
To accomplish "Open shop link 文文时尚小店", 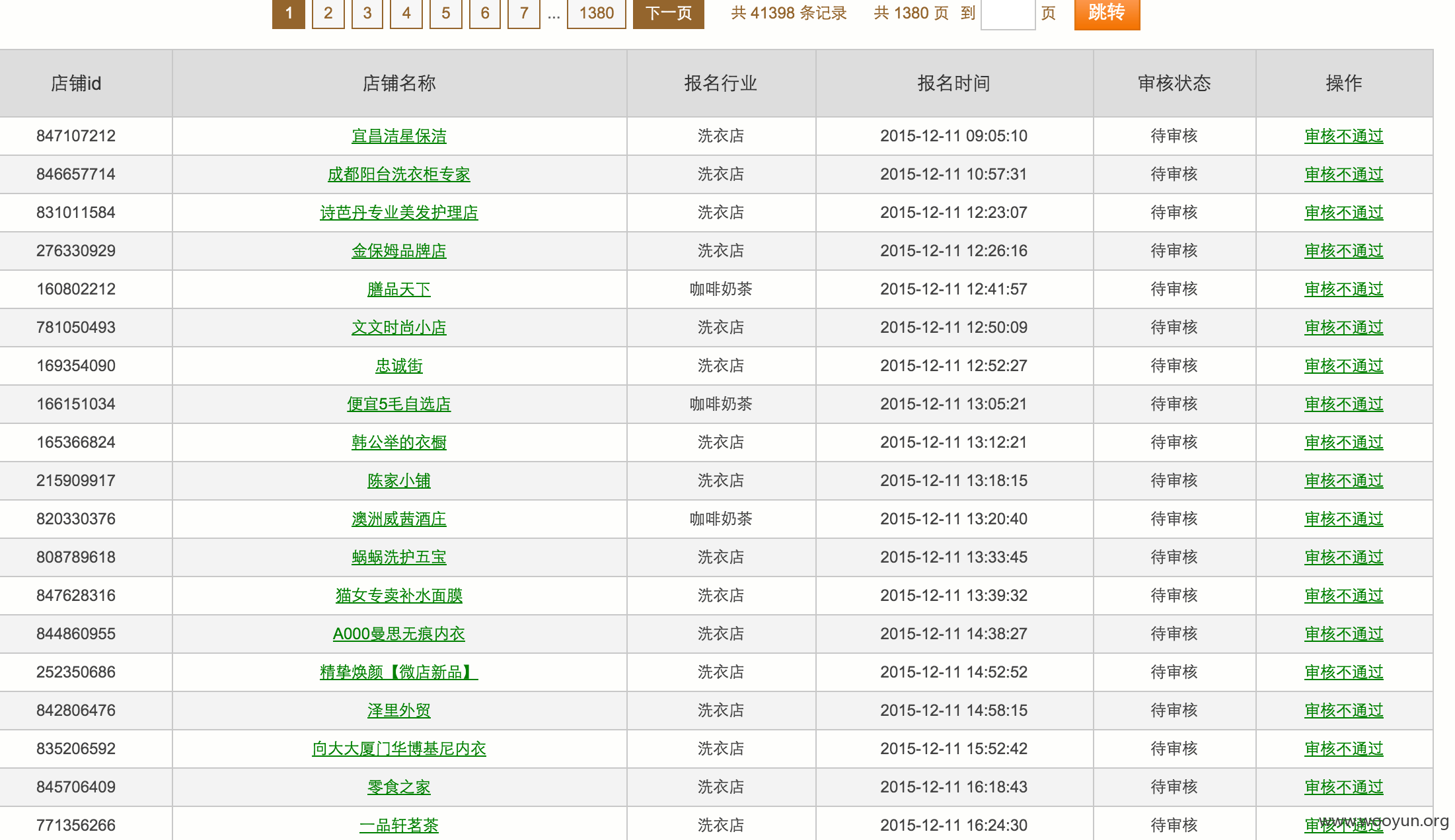I will (399, 328).
